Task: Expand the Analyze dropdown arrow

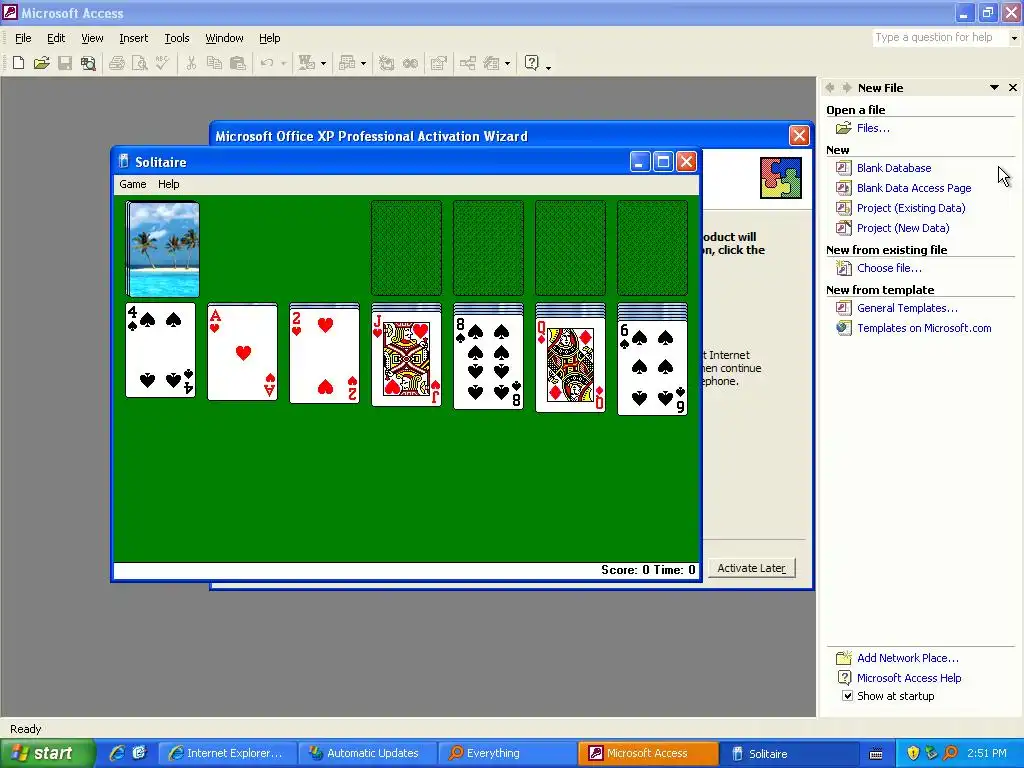Action: pyautogui.click(x=364, y=63)
